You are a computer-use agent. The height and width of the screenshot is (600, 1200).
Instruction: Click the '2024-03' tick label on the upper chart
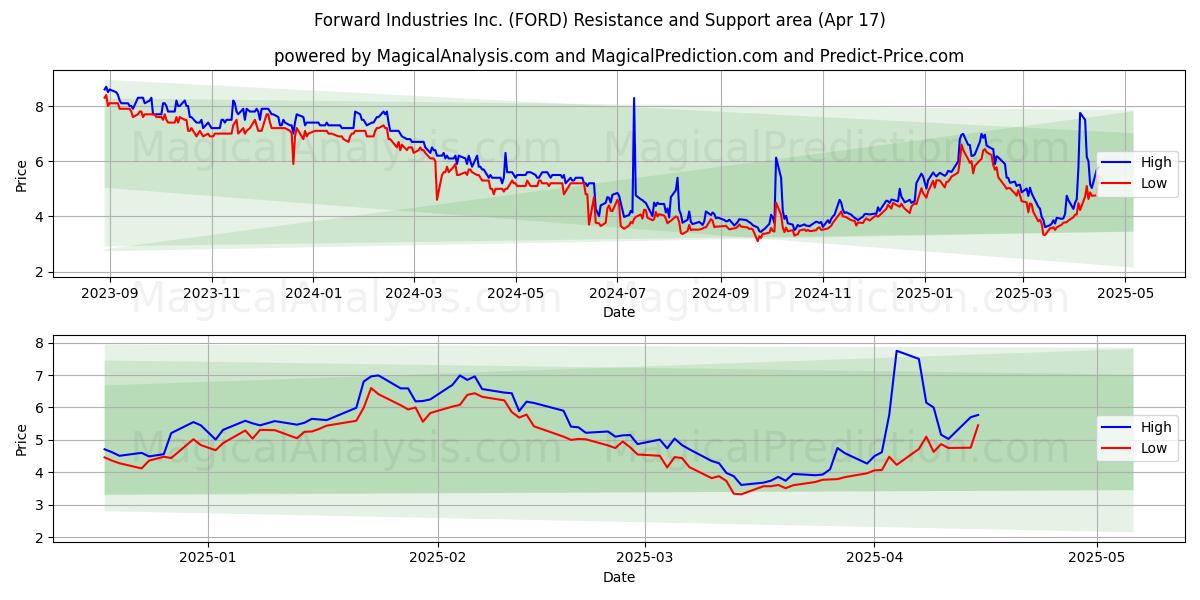413,294
